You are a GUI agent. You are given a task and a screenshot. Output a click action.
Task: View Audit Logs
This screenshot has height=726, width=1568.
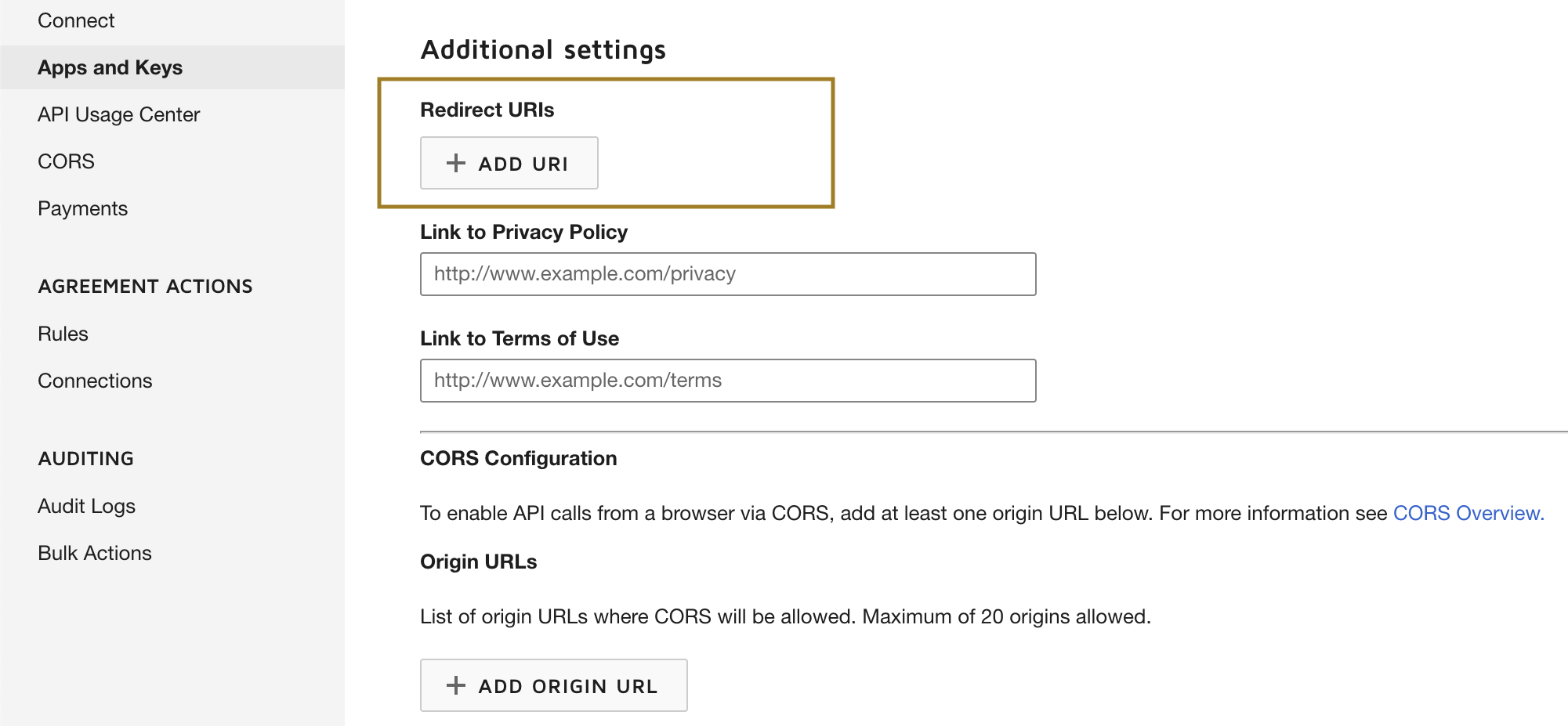(86, 506)
